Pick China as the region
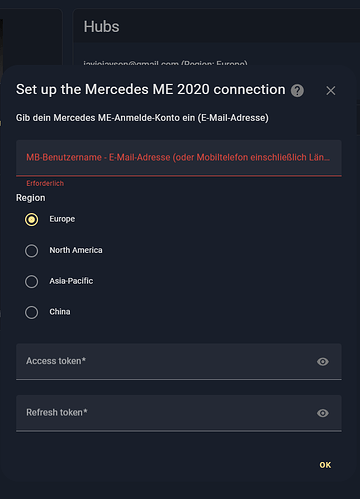 32,312
